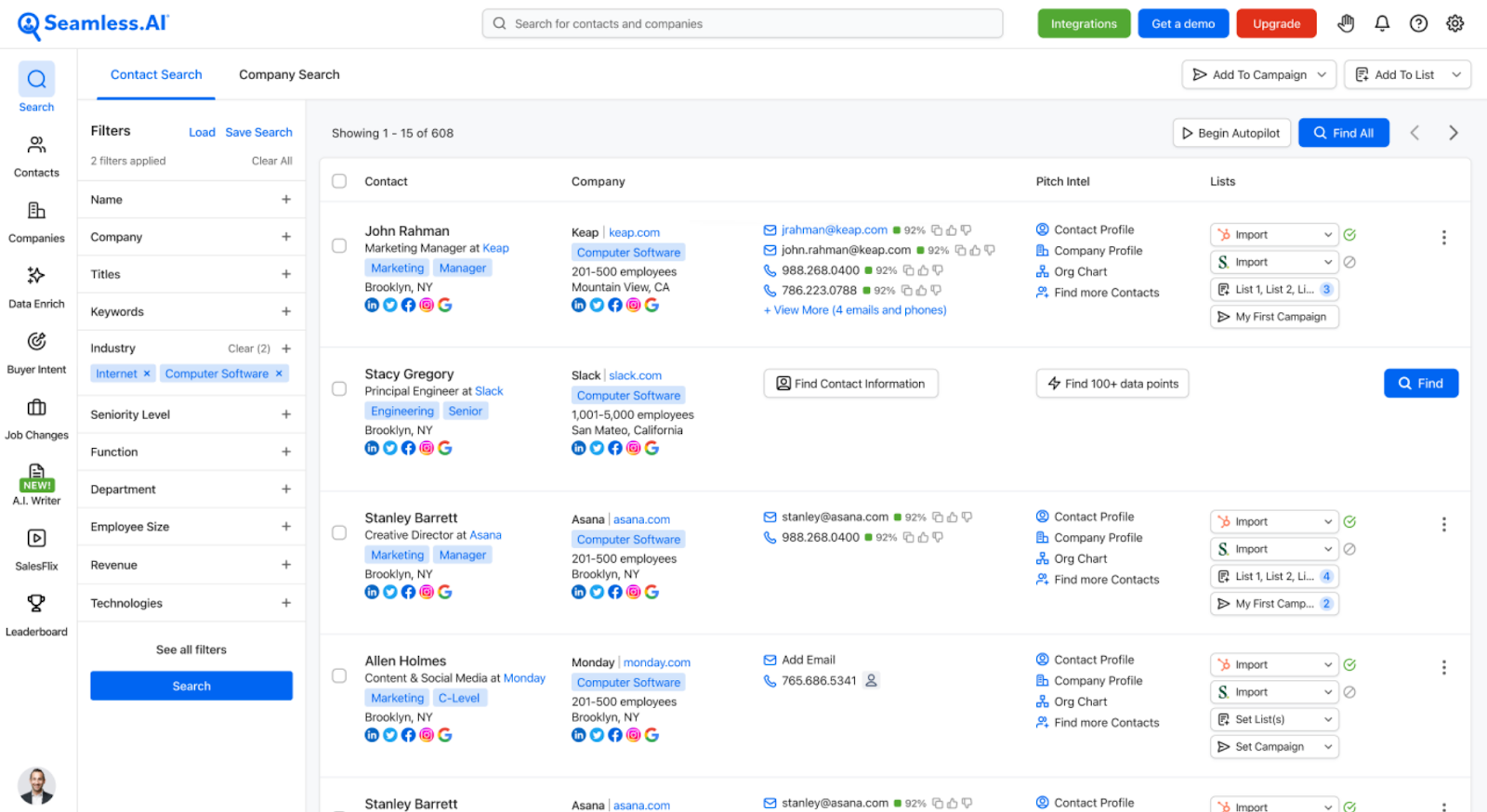
Task: Remove the Internet industry filter chip
Action: (x=147, y=373)
